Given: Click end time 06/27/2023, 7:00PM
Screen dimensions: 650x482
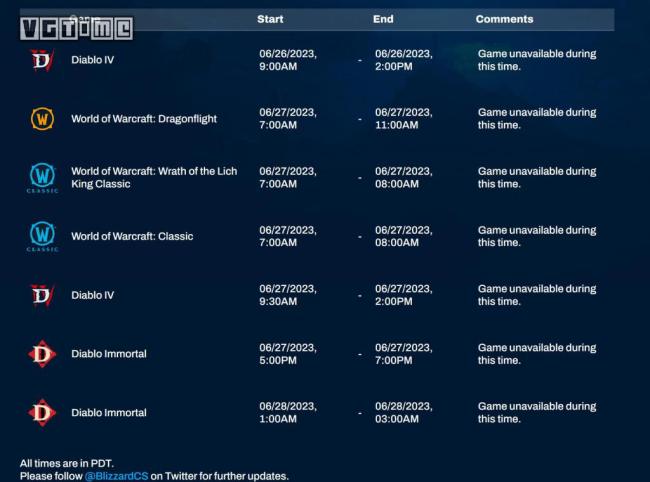Looking at the screenshot, I should 404,354.
